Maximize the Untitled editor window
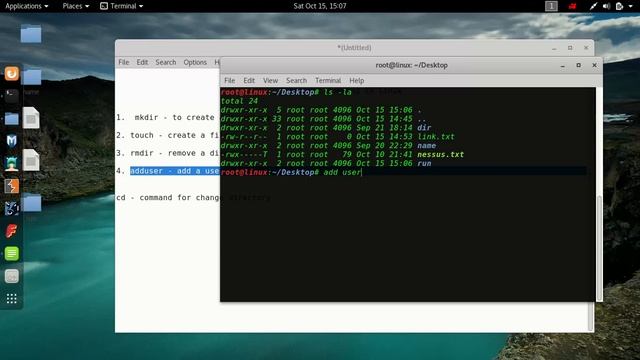Viewport: 640px width, 360px height. click(x=570, y=48)
